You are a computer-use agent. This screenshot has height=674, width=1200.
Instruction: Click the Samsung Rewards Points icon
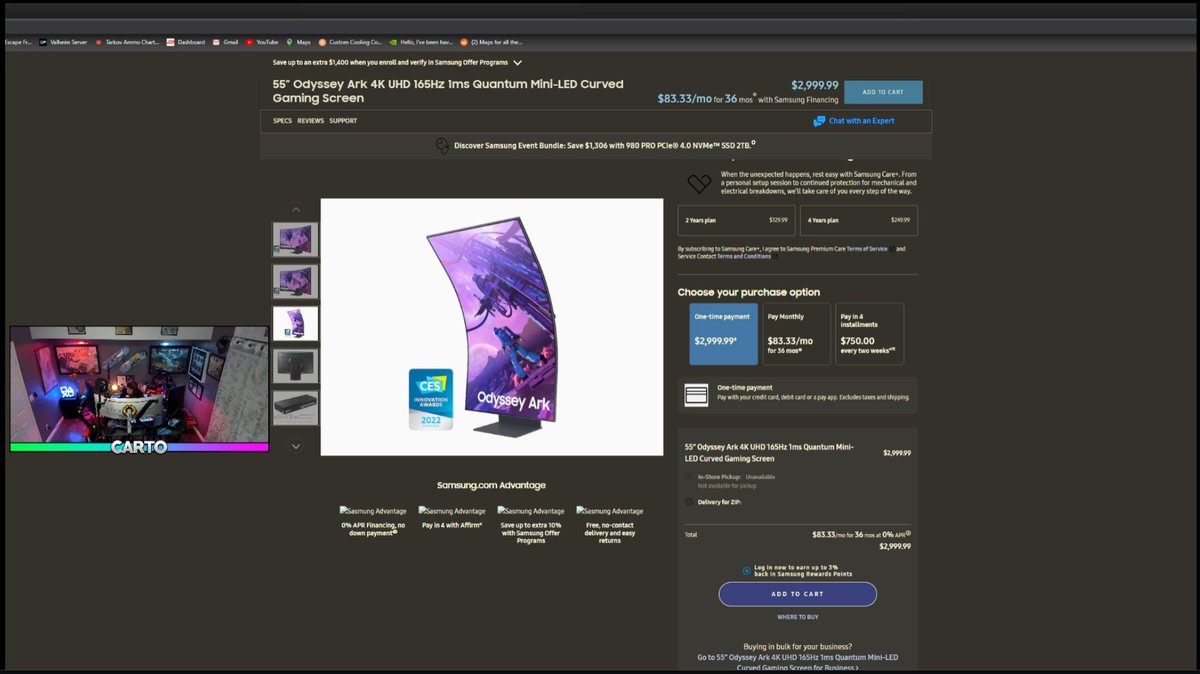tap(747, 571)
